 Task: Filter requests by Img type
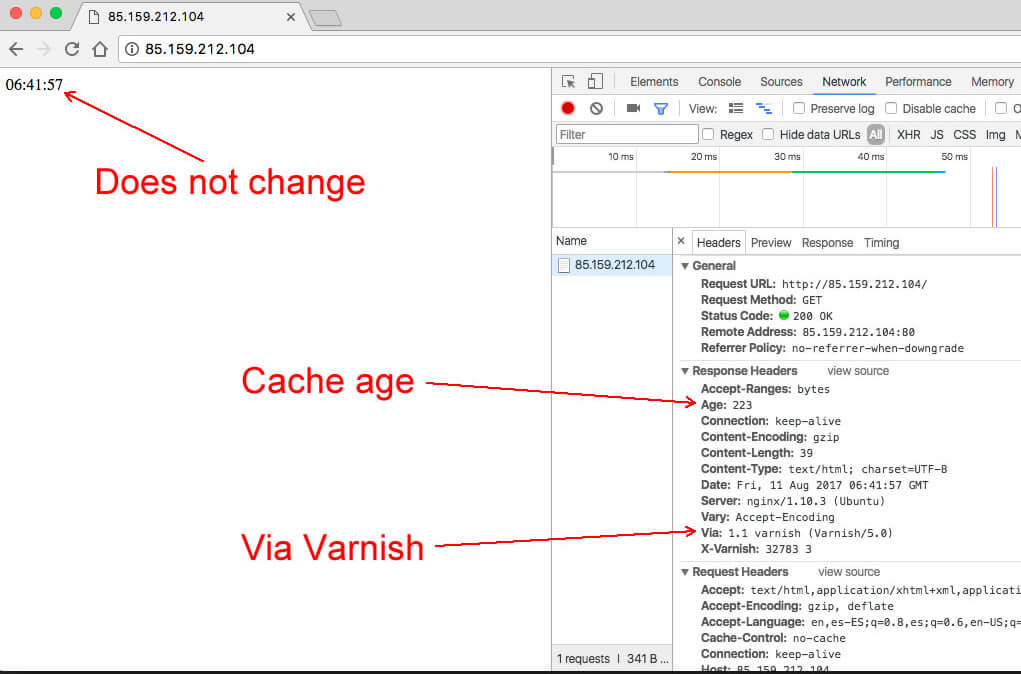[x=995, y=135]
